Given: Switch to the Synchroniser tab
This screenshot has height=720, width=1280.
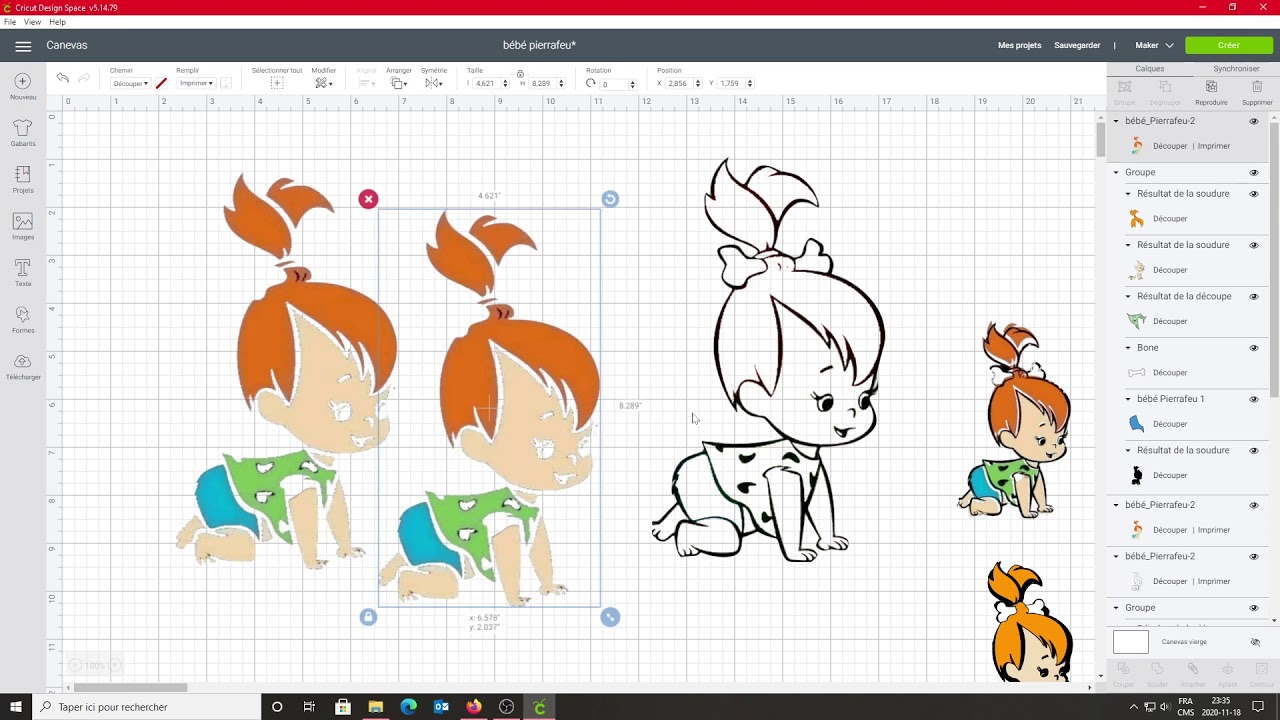Looking at the screenshot, I should pyautogui.click(x=1236, y=69).
